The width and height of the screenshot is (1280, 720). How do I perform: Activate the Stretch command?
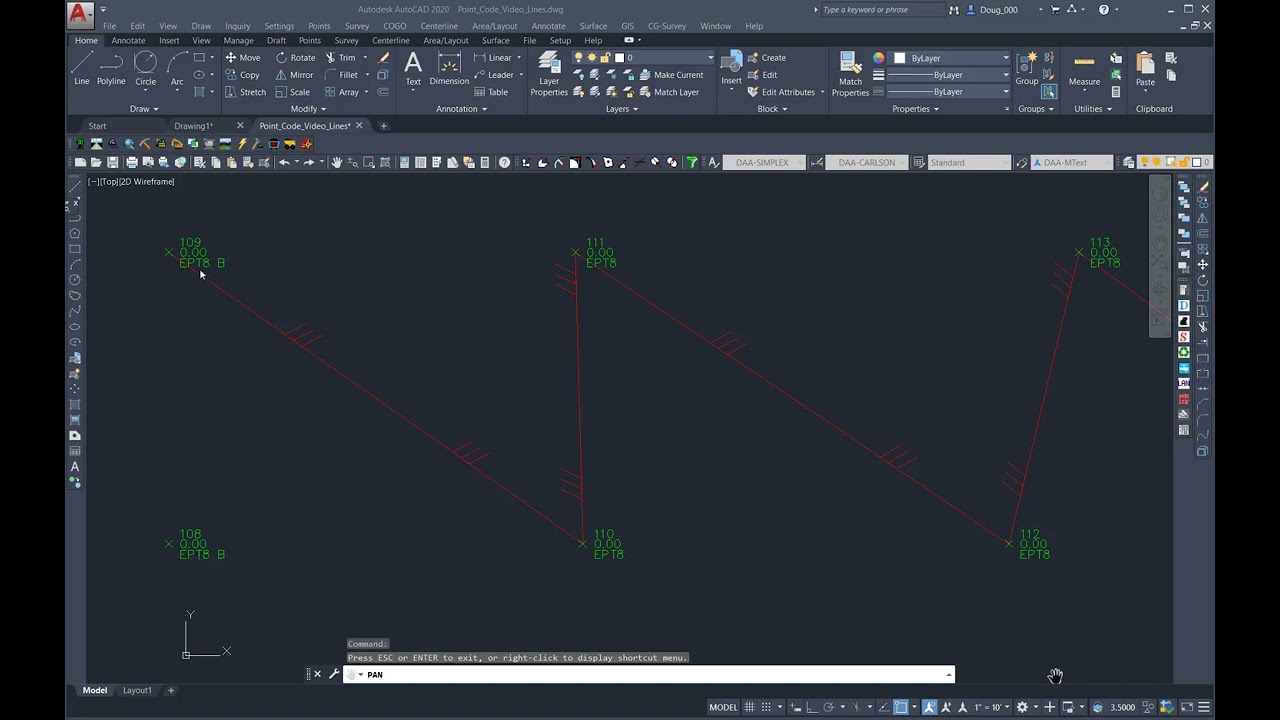[245, 92]
